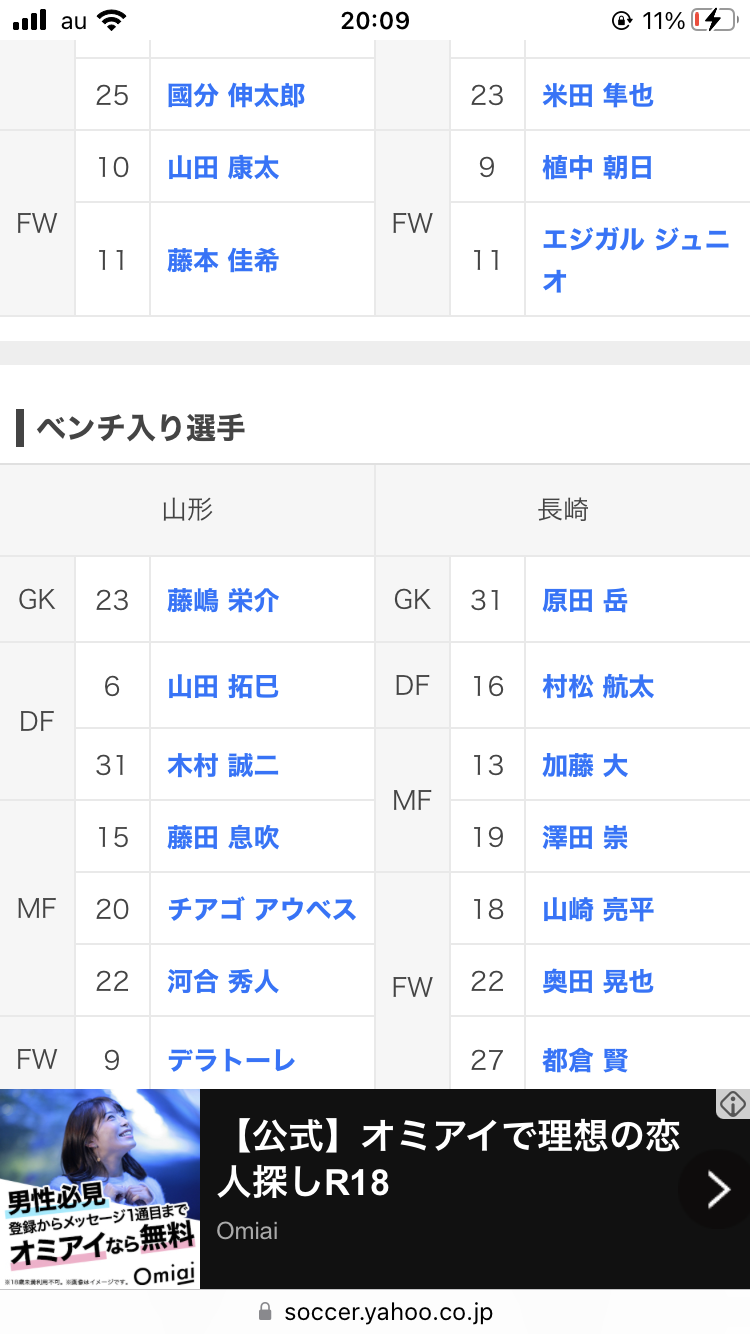Open player 國分 伸太郎 profile link
The width and height of the screenshot is (750, 1334).
pyautogui.click(x=236, y=95)
